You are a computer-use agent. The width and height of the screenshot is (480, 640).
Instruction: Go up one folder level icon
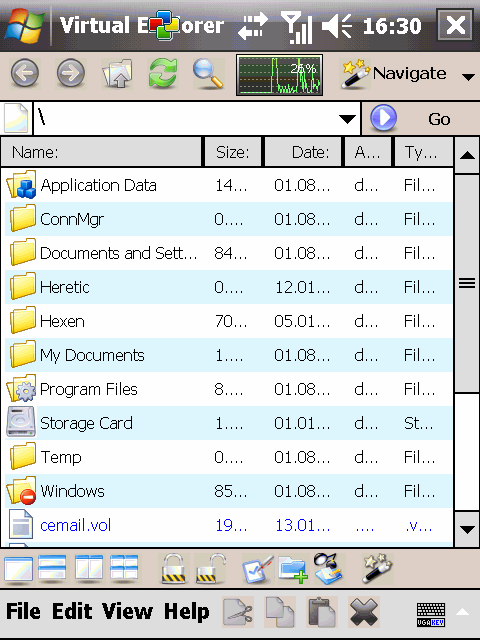coord(117,73)
